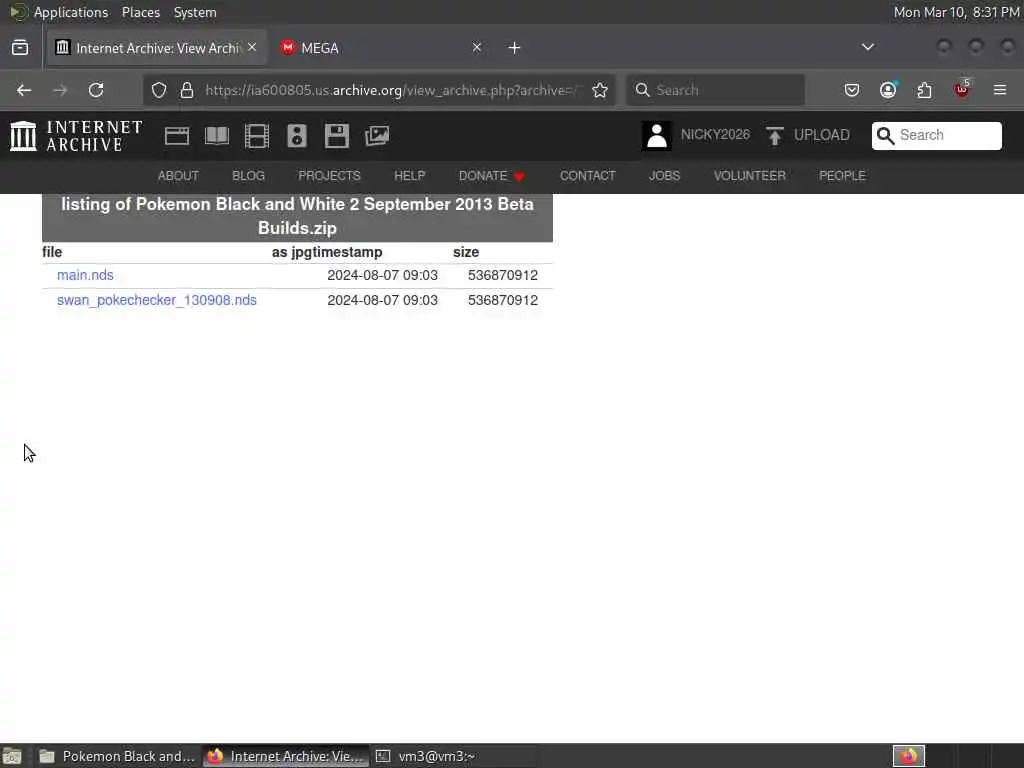Open the Web archive icon
The image size is (1024, 768).
click(177, 136)
